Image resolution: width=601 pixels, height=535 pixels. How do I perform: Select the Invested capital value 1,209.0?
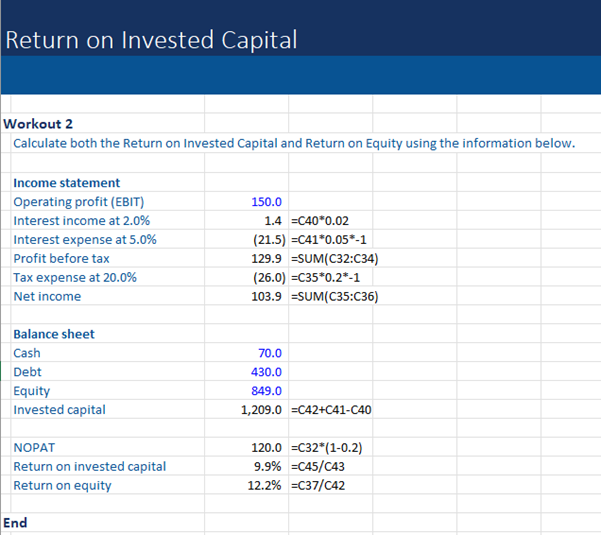(x=261, y=410)
